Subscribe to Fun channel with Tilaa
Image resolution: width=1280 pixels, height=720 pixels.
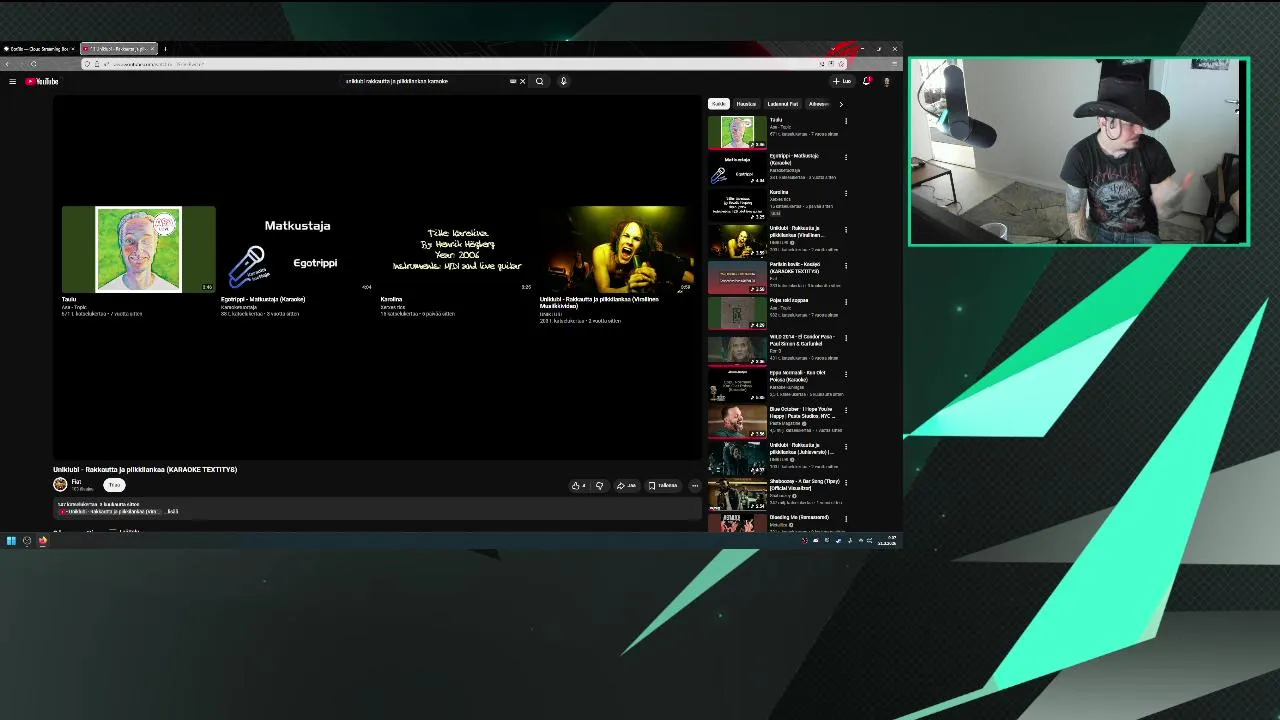pos(114,485)
